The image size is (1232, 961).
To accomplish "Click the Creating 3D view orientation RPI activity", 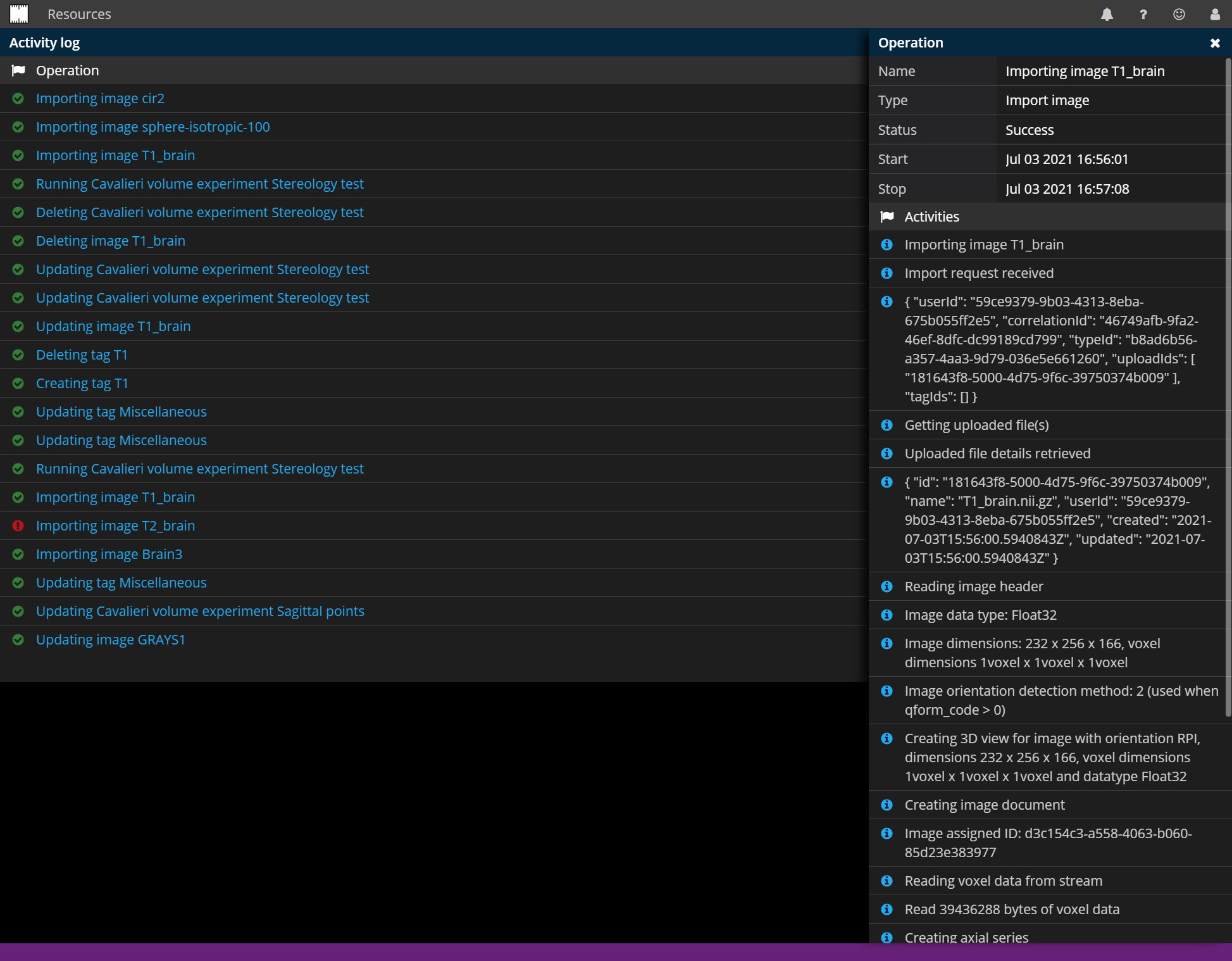I will tap(1052, 757).
